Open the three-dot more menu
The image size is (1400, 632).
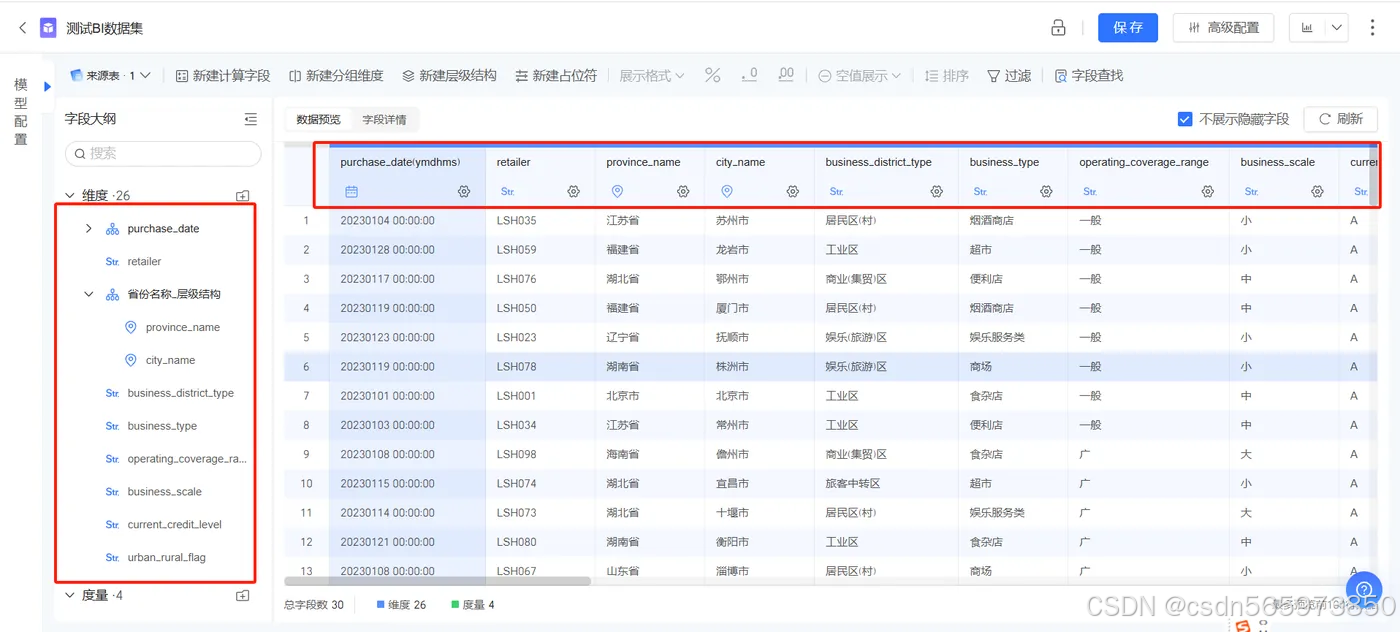pyautogui.click(x=1372, y=28)
